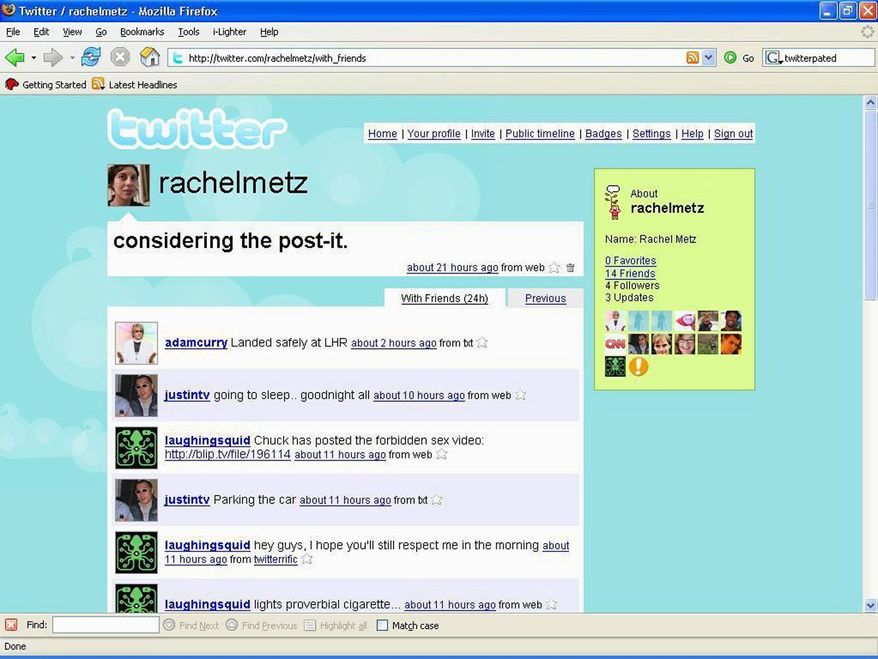Expand the Forward button history dropdown
Screen dimensions: 878x659
pos(72,58)
